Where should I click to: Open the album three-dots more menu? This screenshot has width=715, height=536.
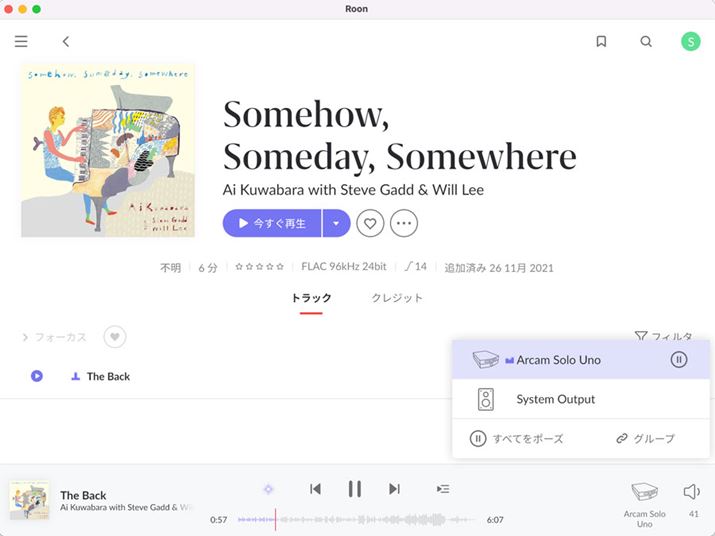click(404, 223)
